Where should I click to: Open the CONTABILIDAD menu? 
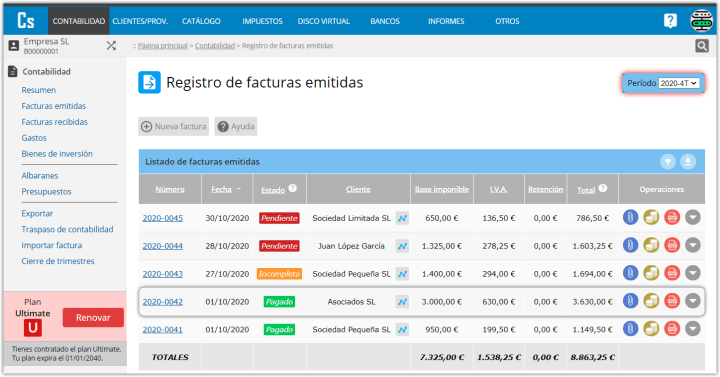79,21
